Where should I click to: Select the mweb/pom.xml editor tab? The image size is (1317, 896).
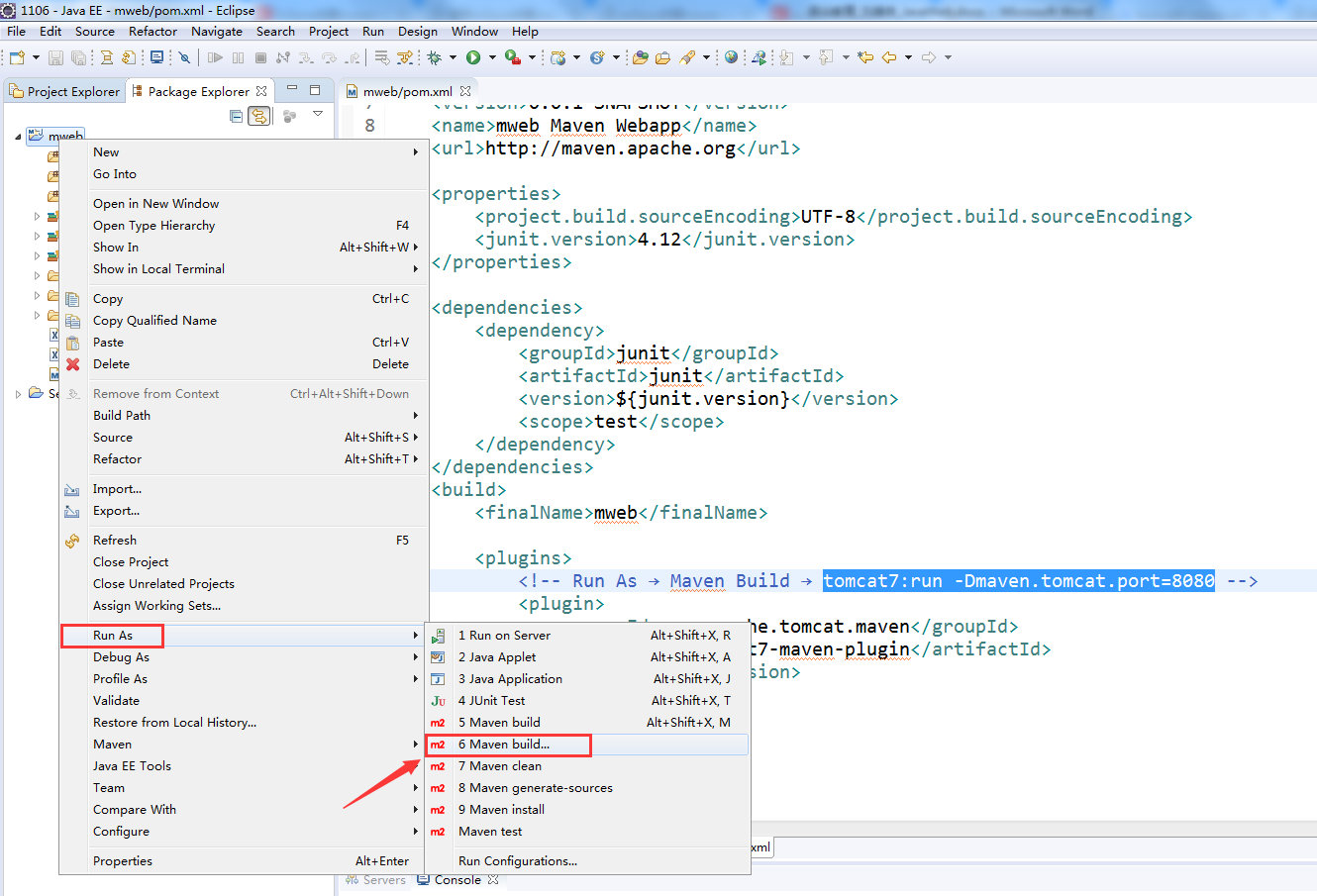[x=406, y=91]
